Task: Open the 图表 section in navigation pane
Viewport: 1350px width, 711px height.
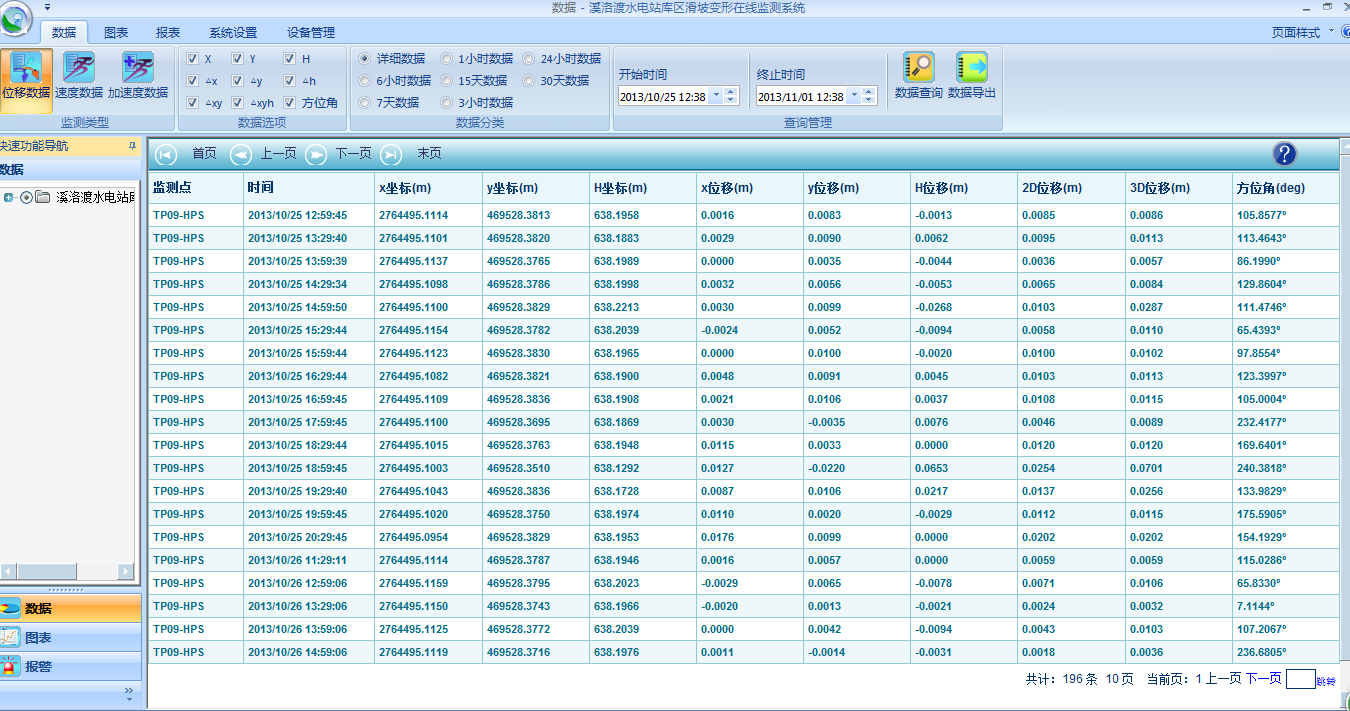Action: [71, 637]
